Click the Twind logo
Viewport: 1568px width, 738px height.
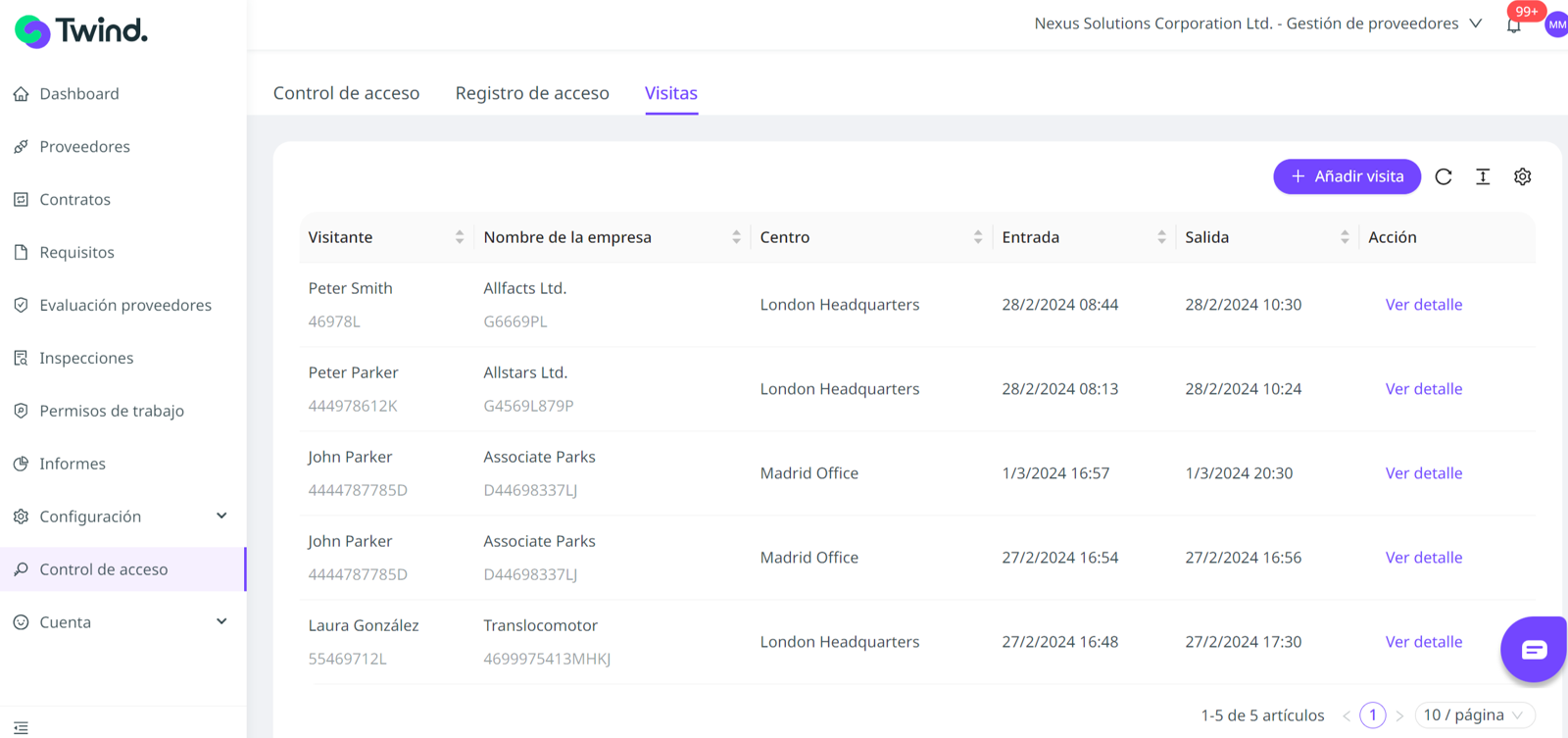click(81, 31)
